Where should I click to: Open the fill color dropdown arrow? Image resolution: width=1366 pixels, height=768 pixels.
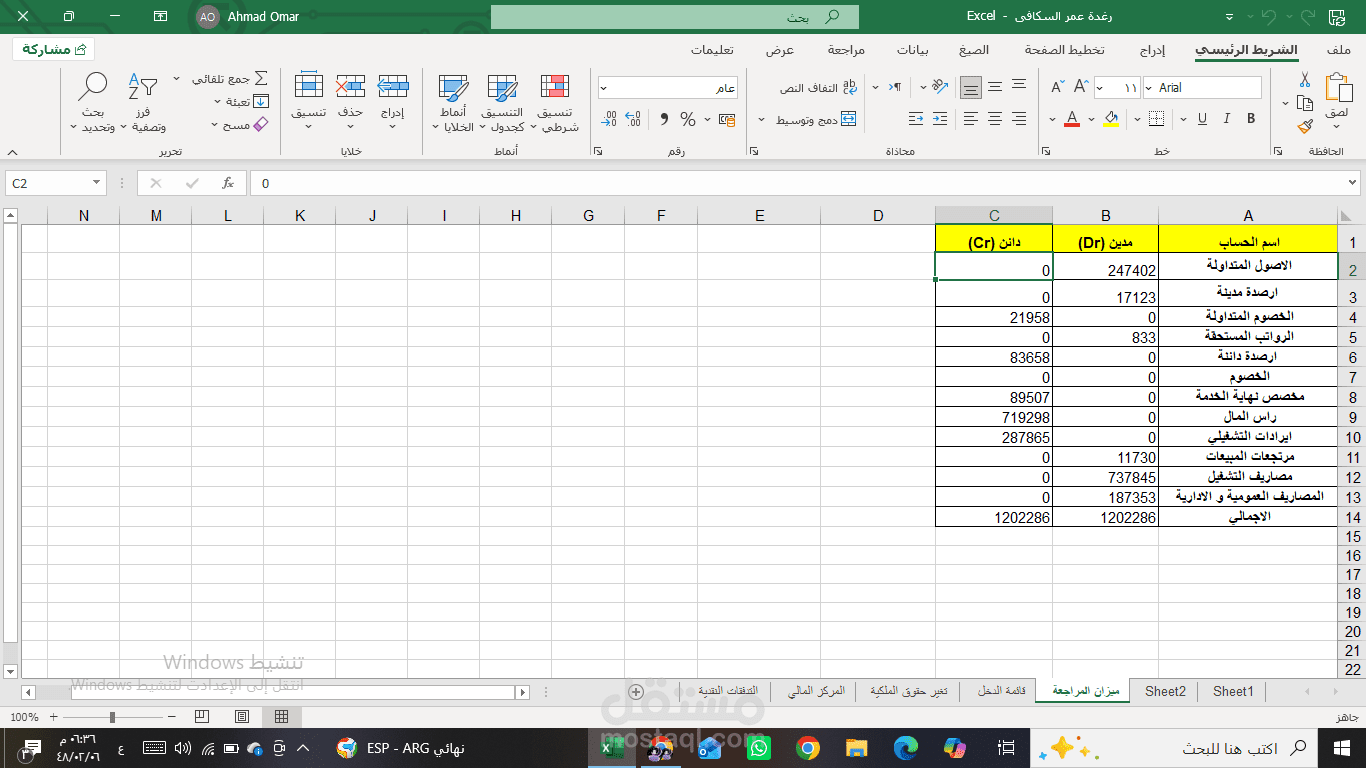pyautogui.click(x=1091, y=120)
